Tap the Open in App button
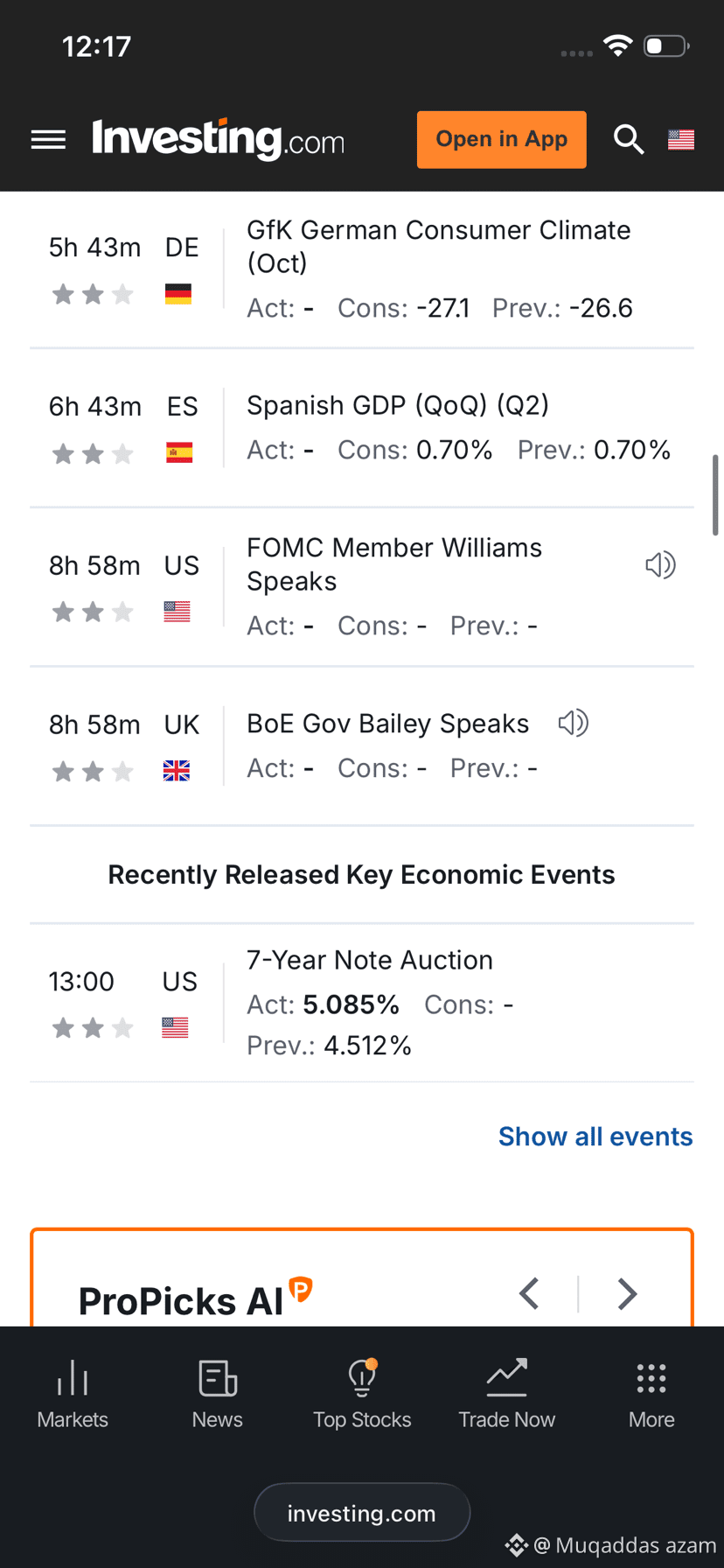The width and height of the screenshot is (724, 1568). [x=501, y=139]
